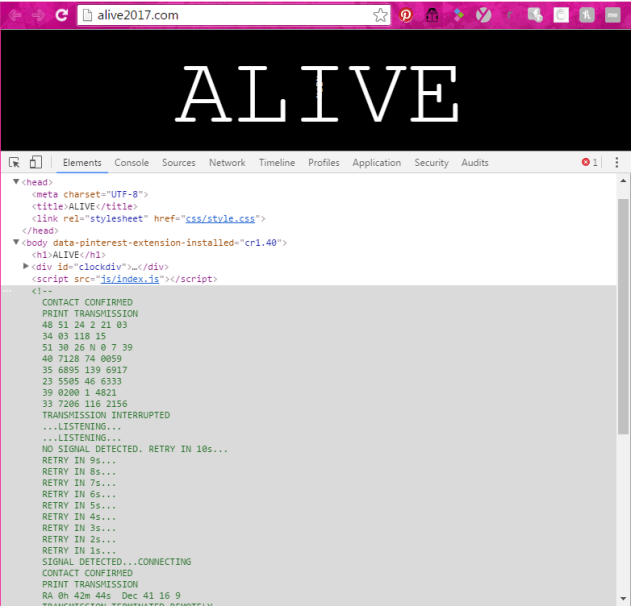The image size is (631, 606).
Task: Collapse the head element node
Action: coord(16,182)
